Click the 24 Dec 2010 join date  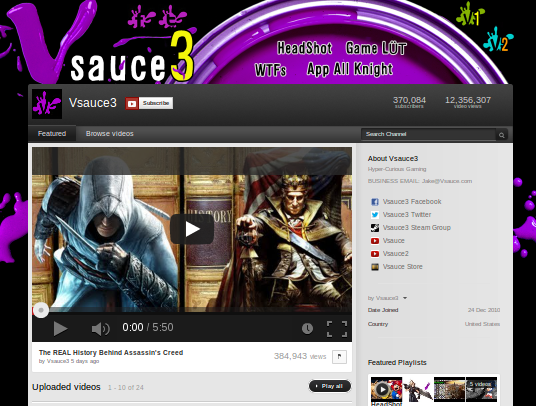pyautogui.click(x=484, y=310)
